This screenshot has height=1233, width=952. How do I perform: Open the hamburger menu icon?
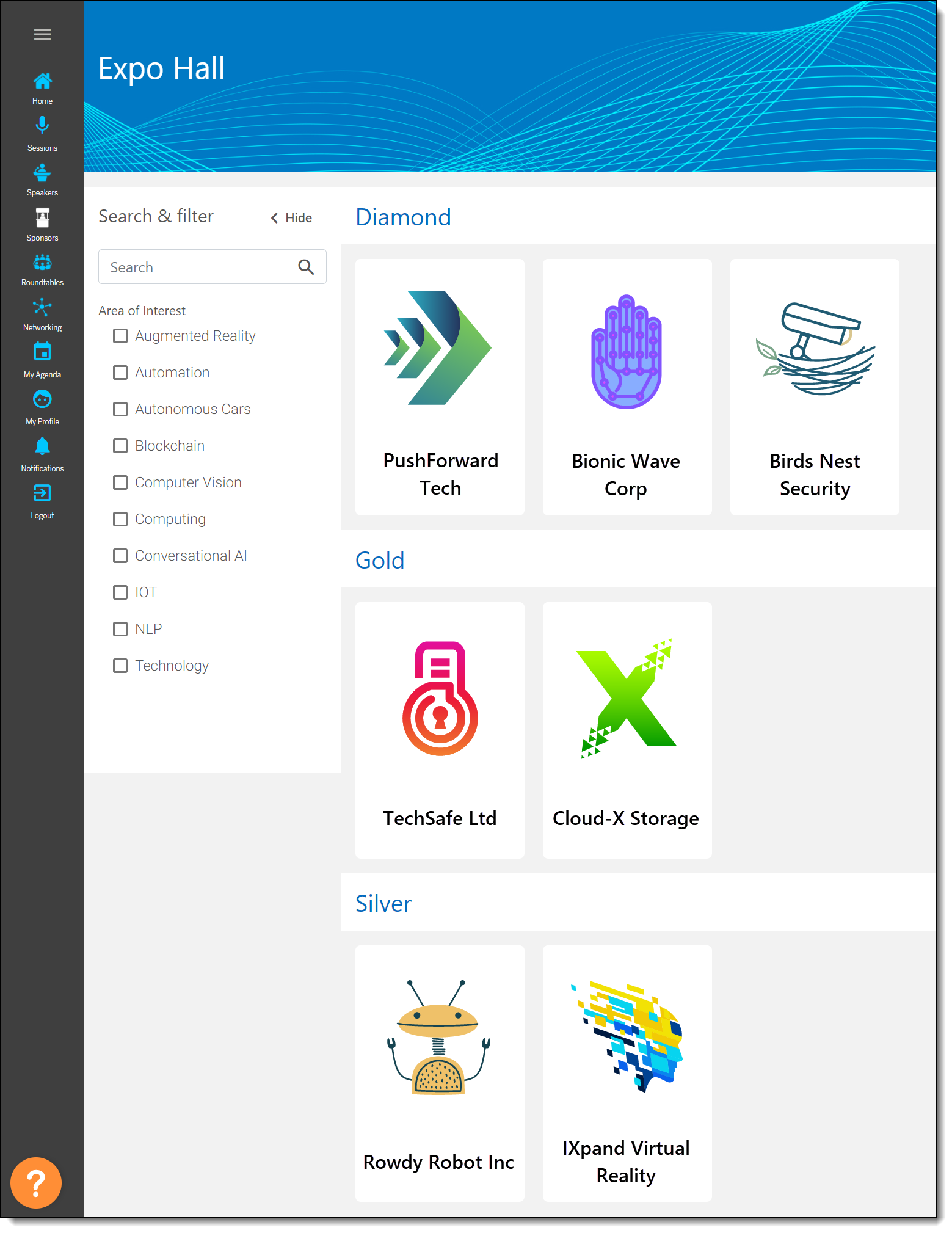click(42, 34)
